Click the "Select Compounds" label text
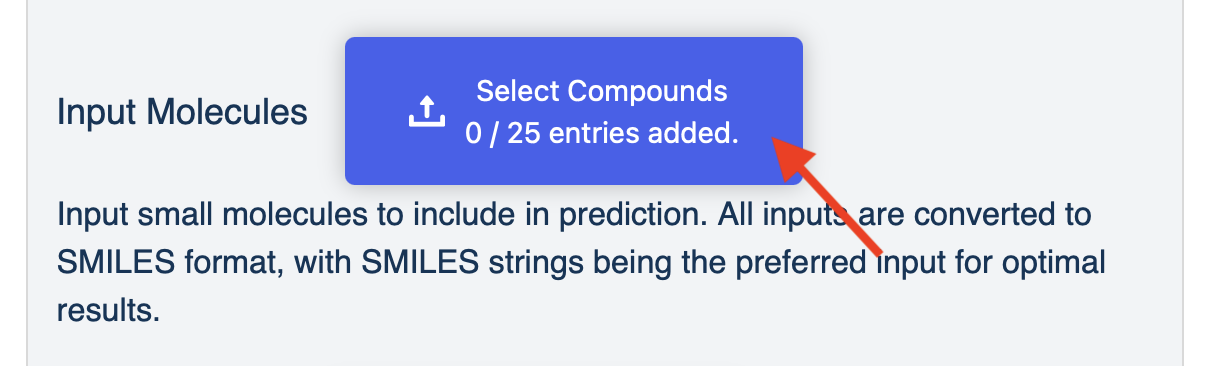The image size is (1220, 366). (602, 91)
